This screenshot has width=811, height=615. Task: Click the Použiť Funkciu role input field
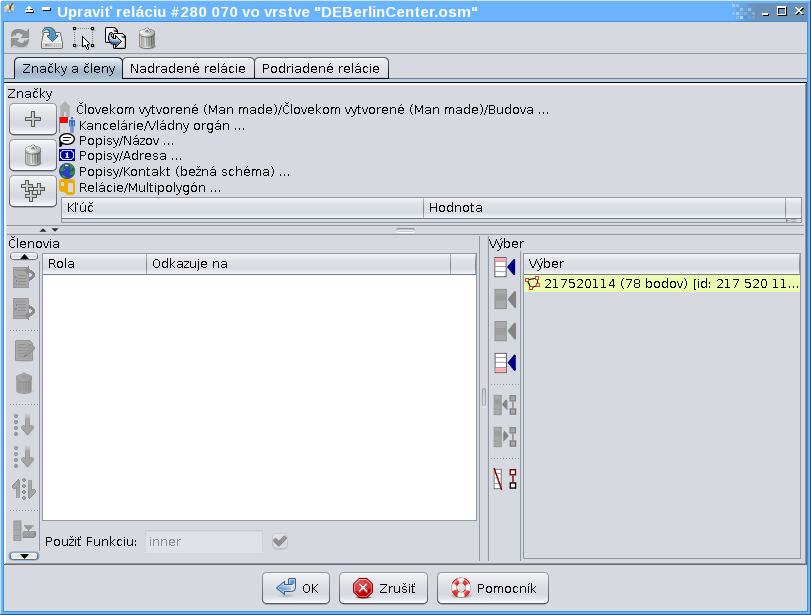pos(204,542)
